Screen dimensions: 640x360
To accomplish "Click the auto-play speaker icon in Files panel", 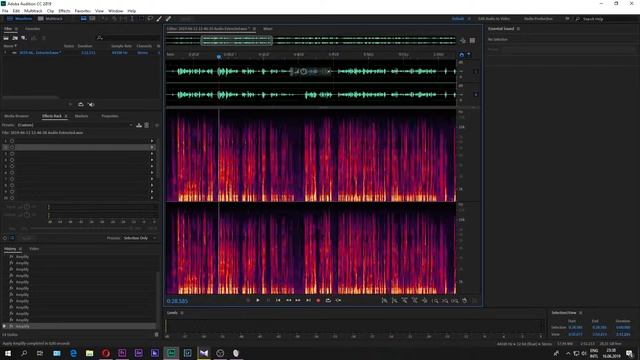I will [x=91, y=104].
